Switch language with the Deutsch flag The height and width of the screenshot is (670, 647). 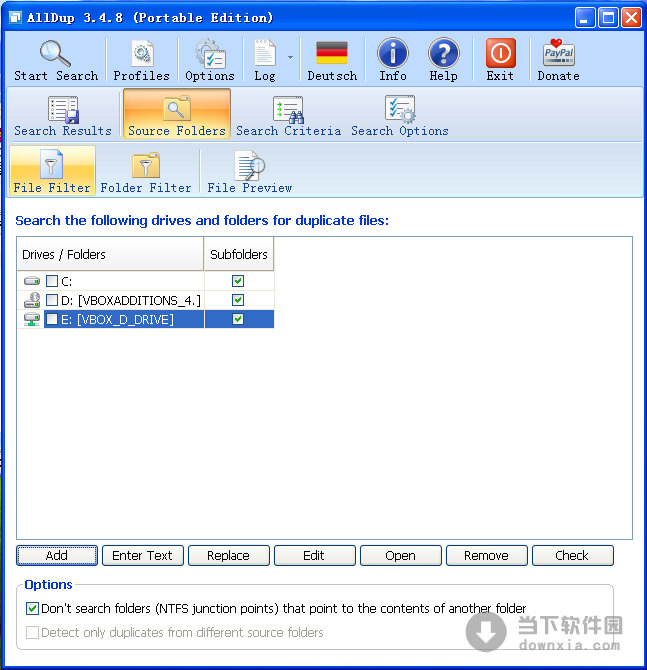(332, 53)
